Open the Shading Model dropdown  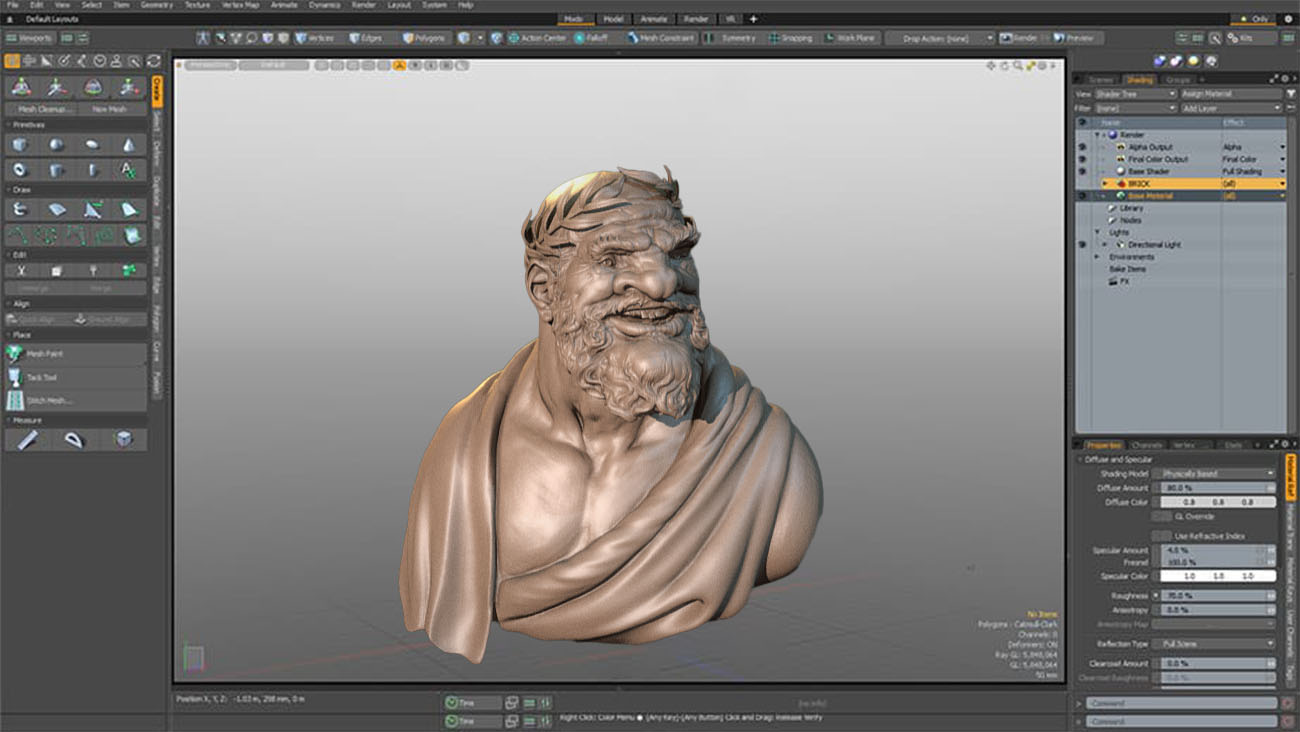[1214, 474]
